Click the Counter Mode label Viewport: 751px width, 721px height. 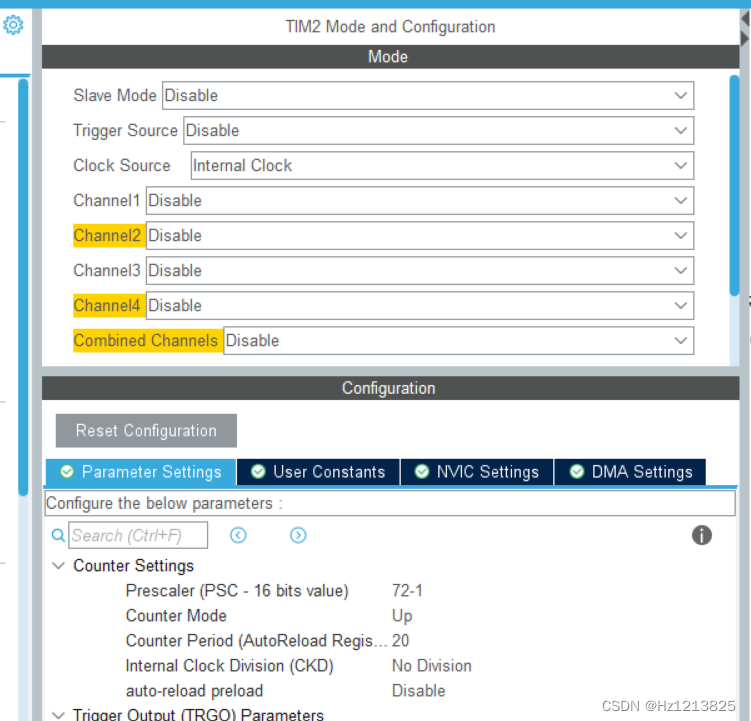[x=176, y=616]
